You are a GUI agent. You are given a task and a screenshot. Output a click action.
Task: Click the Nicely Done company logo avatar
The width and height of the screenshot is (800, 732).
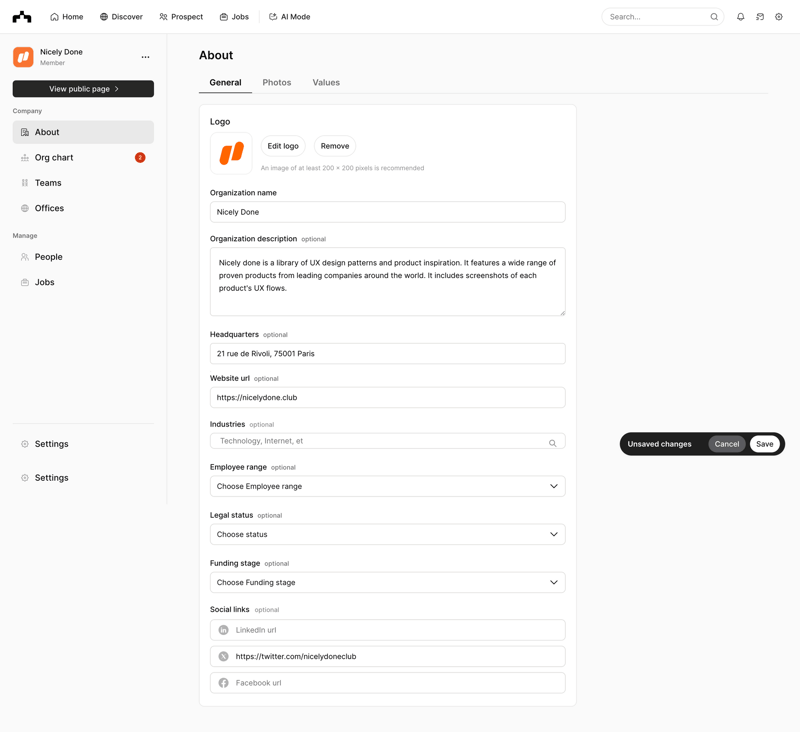(25, 57)
